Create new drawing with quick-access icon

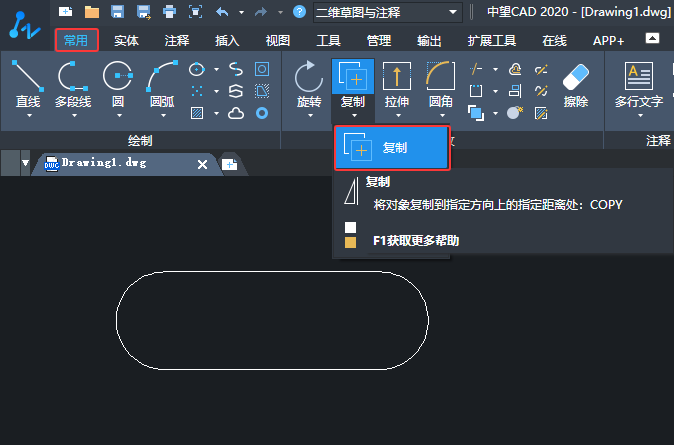(65, 12)
